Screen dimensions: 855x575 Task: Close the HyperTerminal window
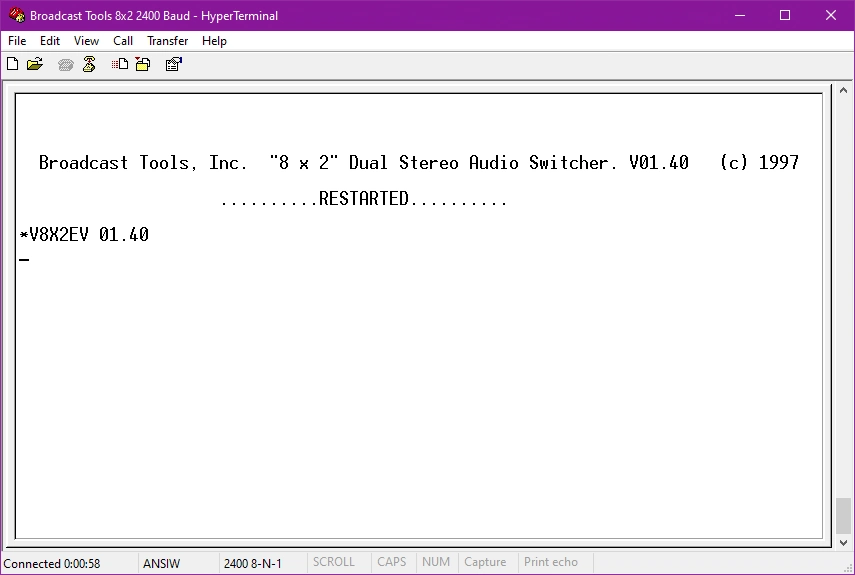830,15
